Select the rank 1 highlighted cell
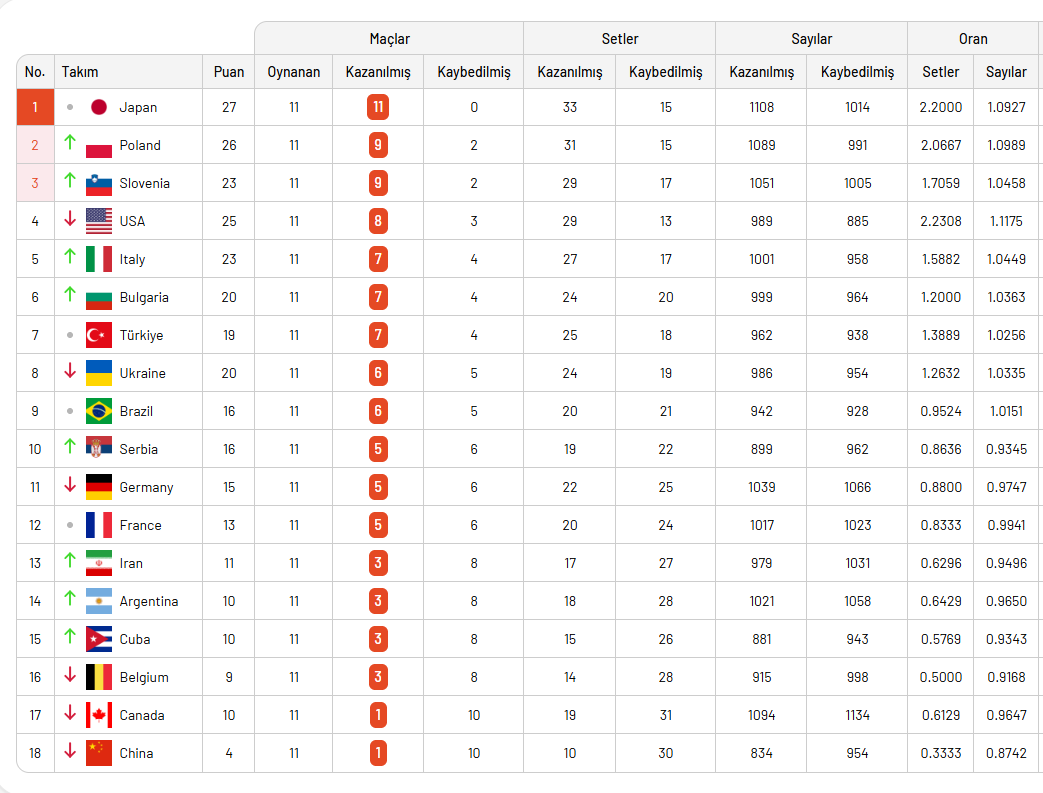This screenshot has width=1043, height=793. [35, 107]
